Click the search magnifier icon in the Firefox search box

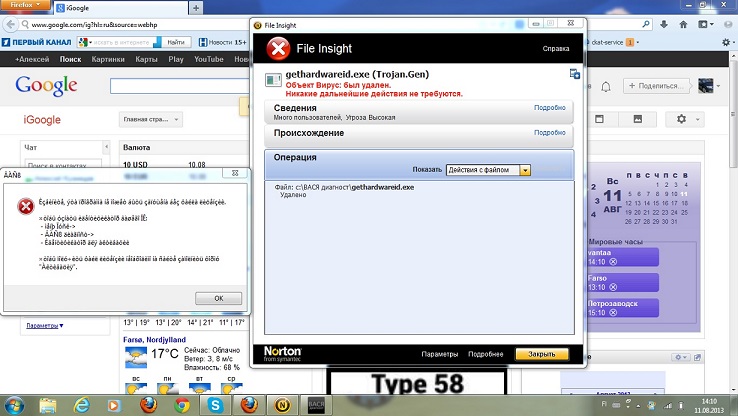pos(646,24)
